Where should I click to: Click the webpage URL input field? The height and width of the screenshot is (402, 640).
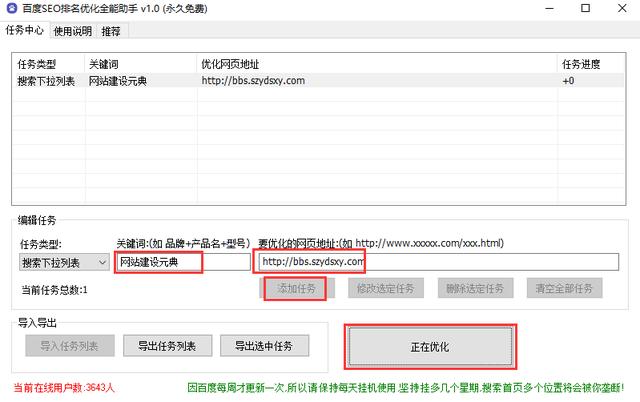[438, 262]
